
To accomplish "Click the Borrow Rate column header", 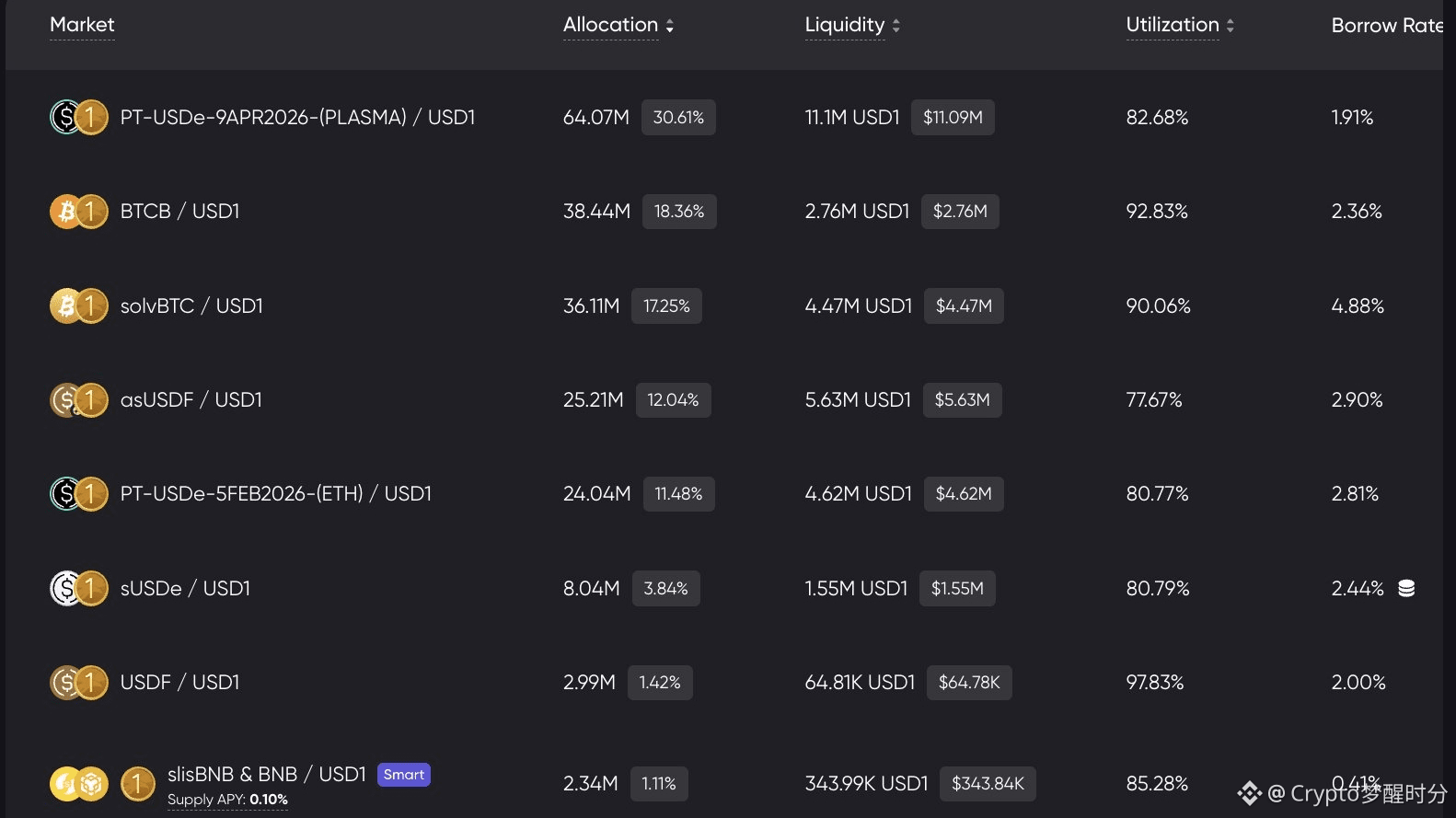I will click(x=1386, y=26).
